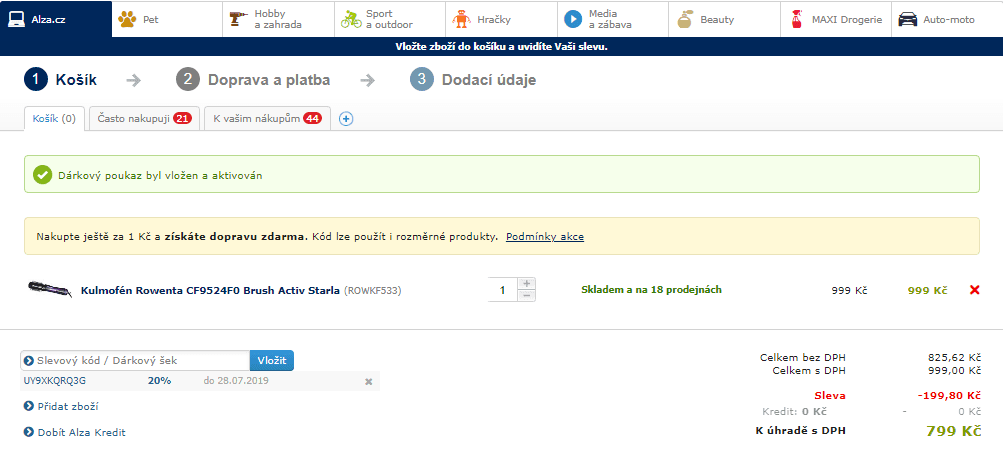Open Kulmofén Rowenta CF9524F0 product link
This screenshot has height=463, width=1003.
coord(210,290)
